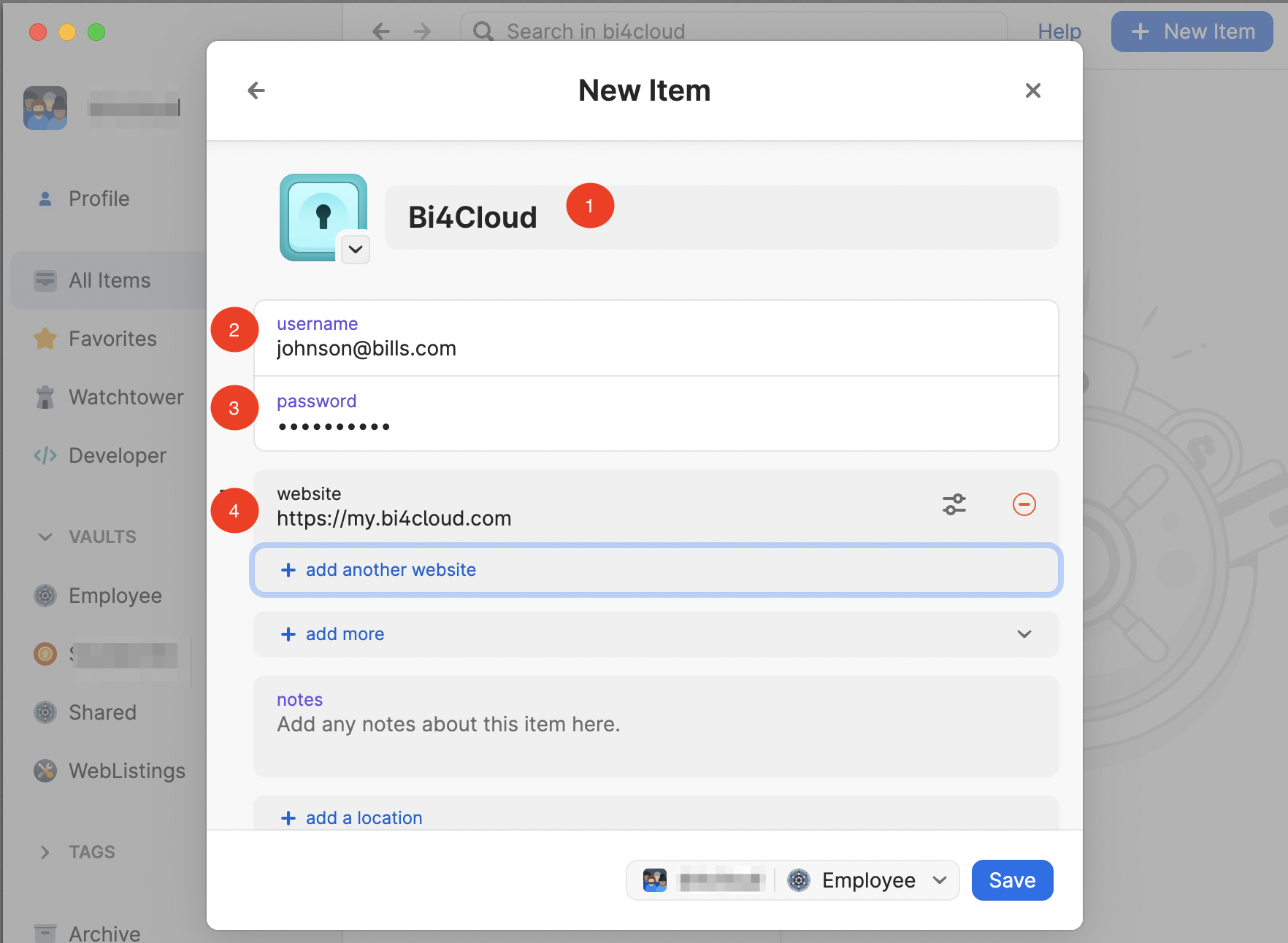Click the orange coin vault icon
Viewport: 1288px width, 943px height.
pos(45,654)
